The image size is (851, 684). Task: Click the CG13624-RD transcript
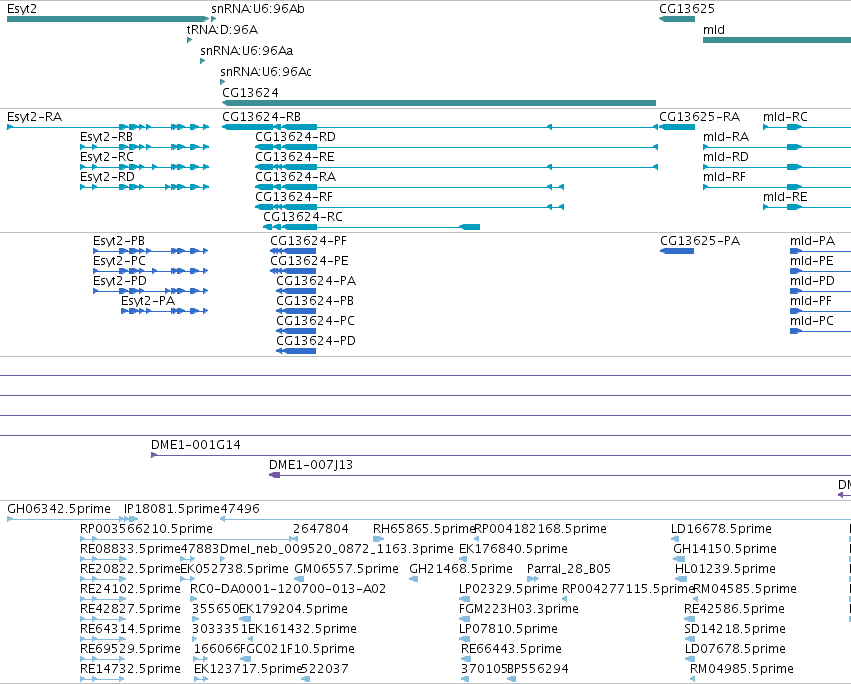(x=456, y=147)
